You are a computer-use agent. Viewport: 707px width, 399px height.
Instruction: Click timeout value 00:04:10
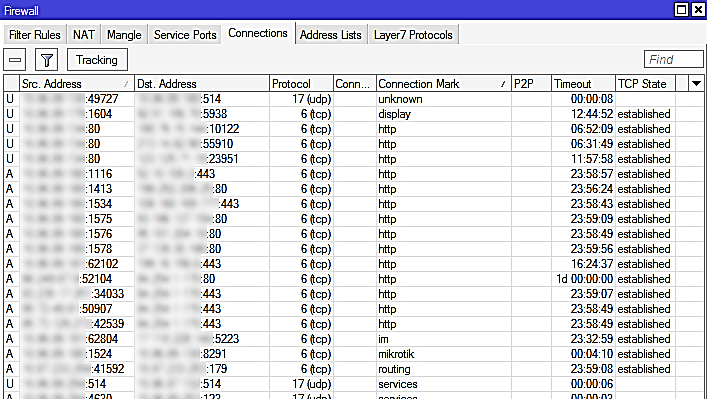pyautogui.click(x=592, y=354)
